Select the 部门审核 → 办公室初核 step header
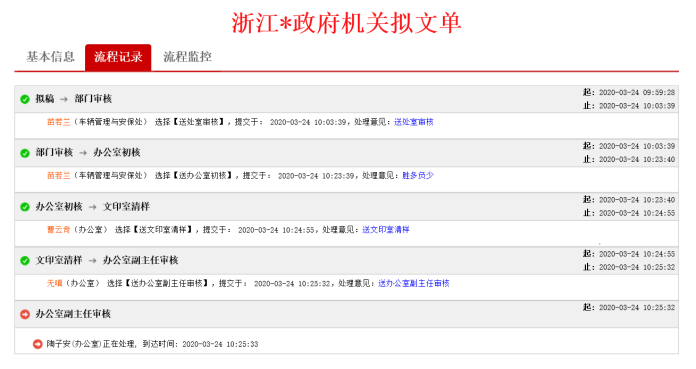Image resolution: width=696 pixels, height=369 pixels. [88, 153]
